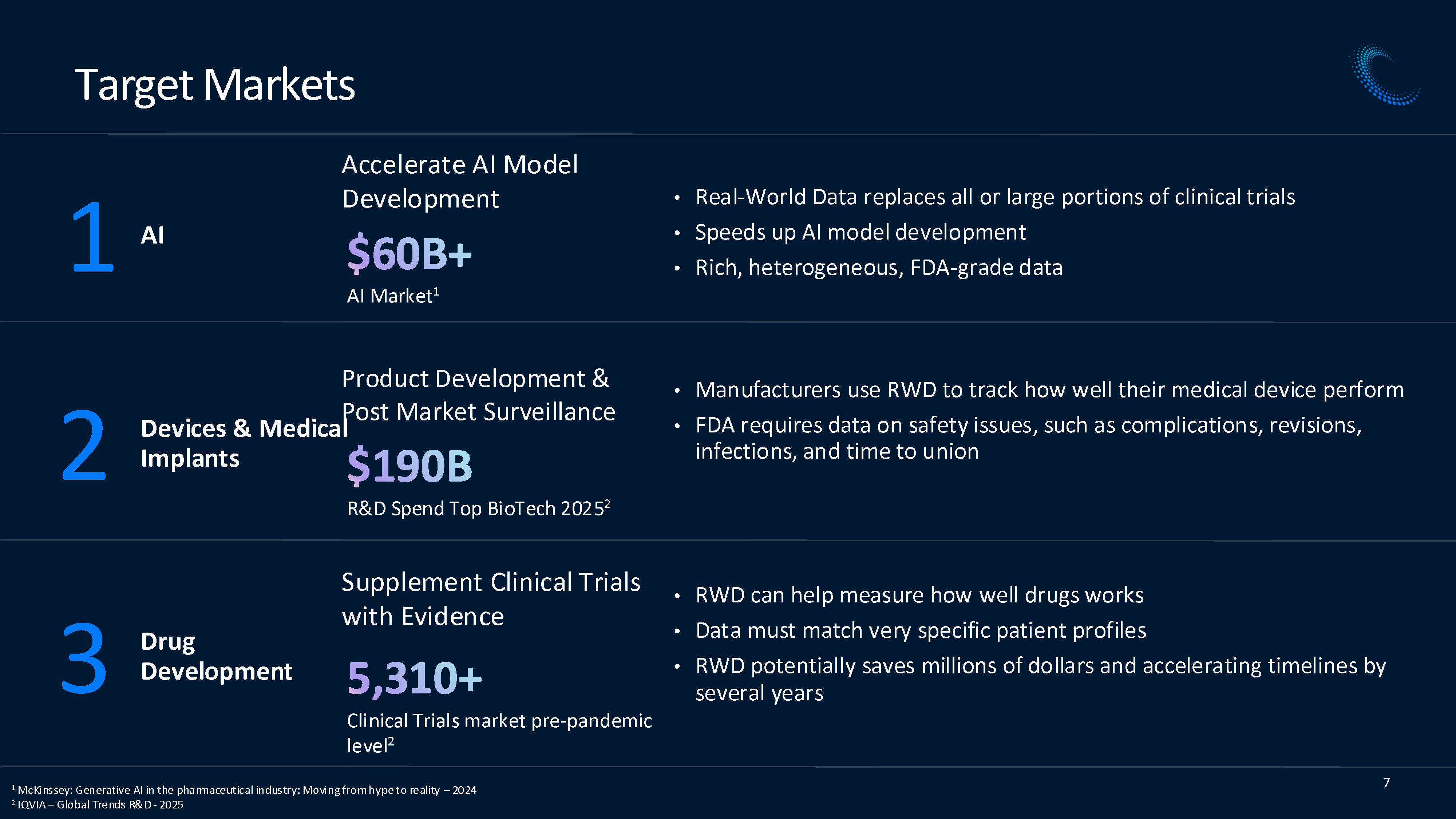Click the large blue number 3
Viewport: 1456px width, 819px height.
84,657
